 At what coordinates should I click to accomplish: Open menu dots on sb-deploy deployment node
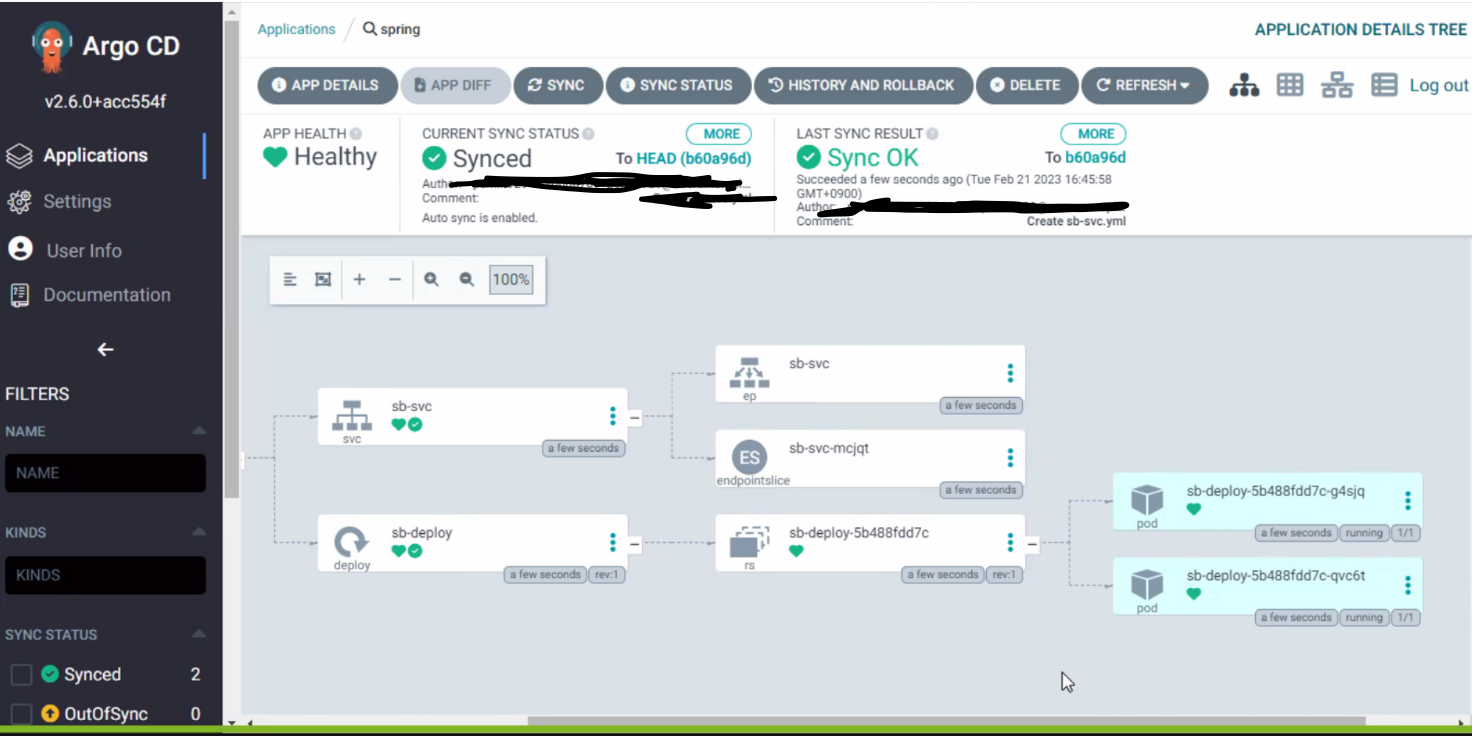pos(613,542)
